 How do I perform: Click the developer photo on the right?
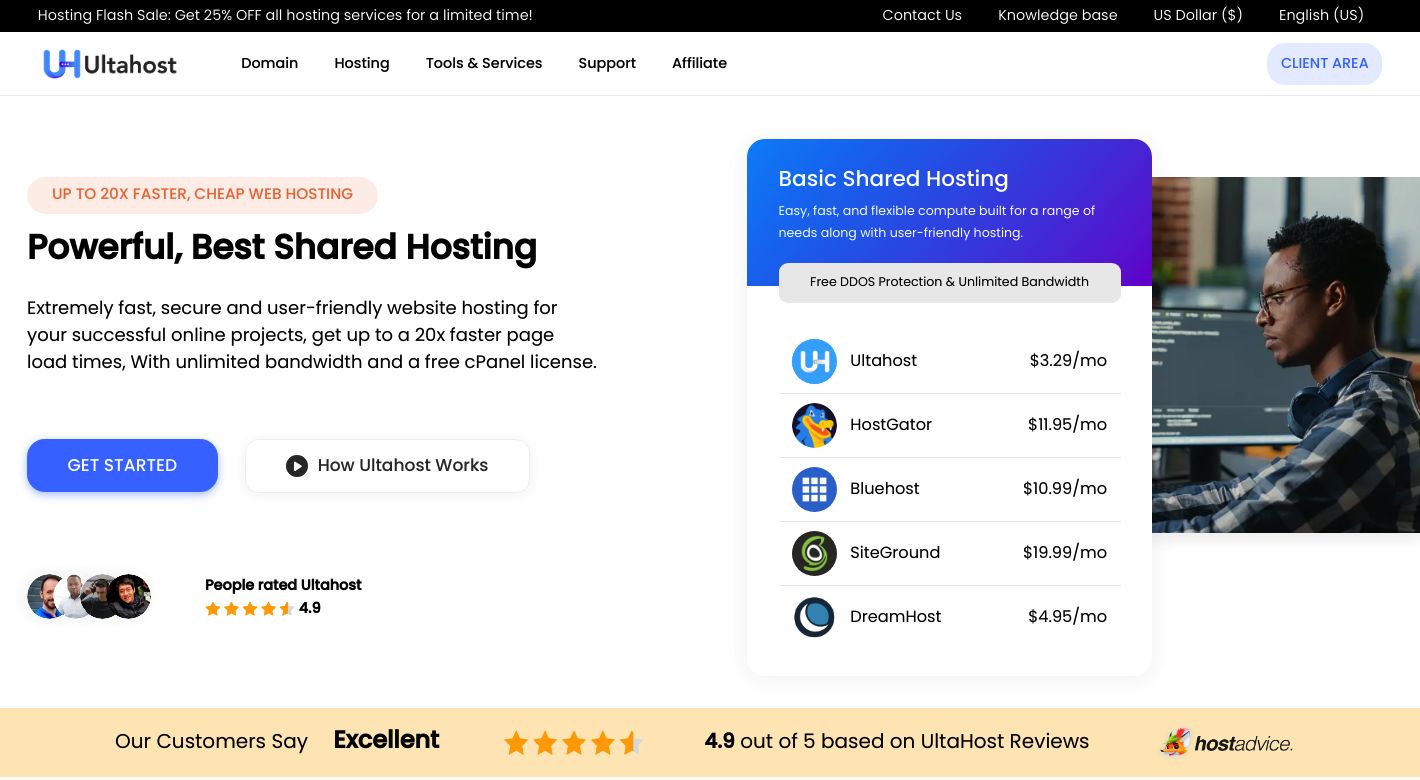coord(1286,355)
